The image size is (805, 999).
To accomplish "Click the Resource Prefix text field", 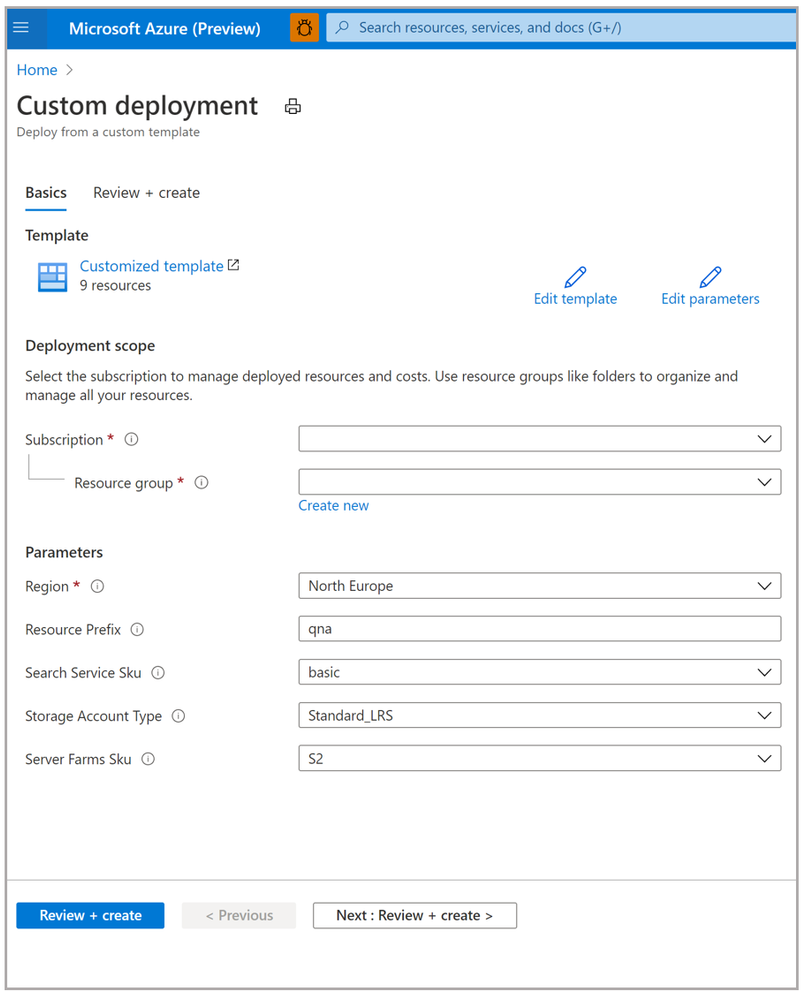I will coord(539,629).
